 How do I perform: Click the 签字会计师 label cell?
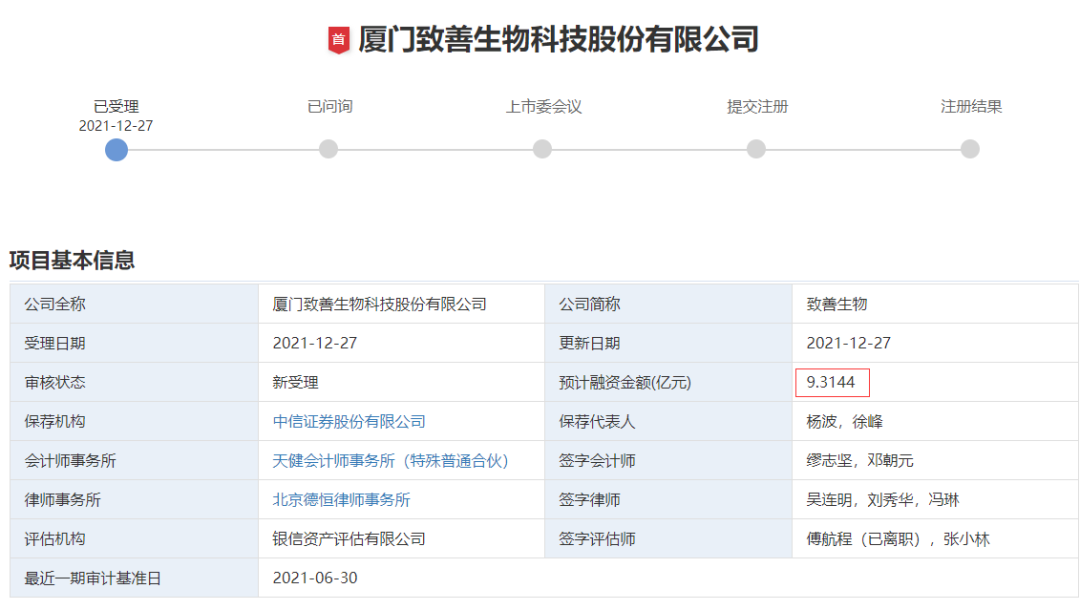coord(668,461)
